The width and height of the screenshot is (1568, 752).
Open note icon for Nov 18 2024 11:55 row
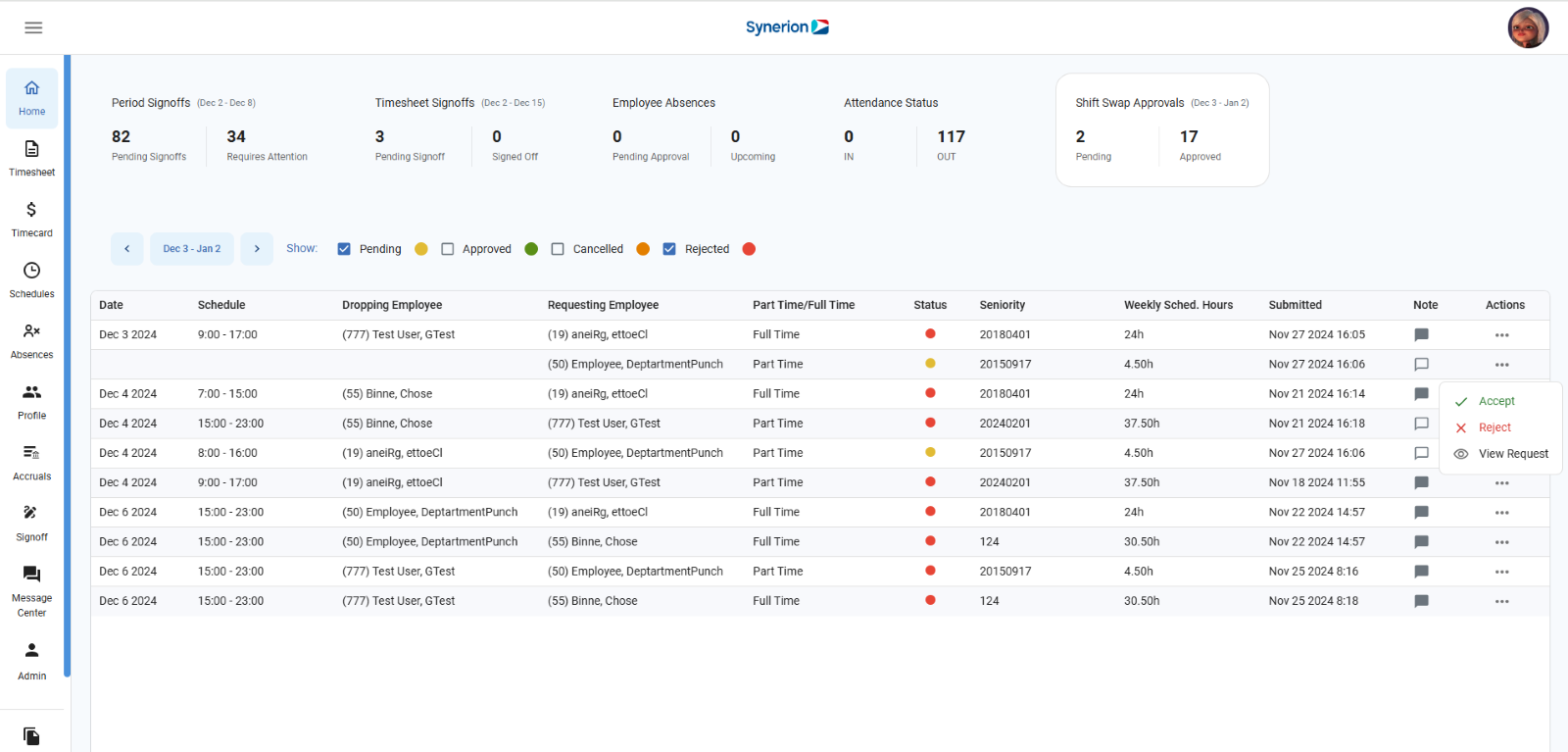(x=1421, y=482)
